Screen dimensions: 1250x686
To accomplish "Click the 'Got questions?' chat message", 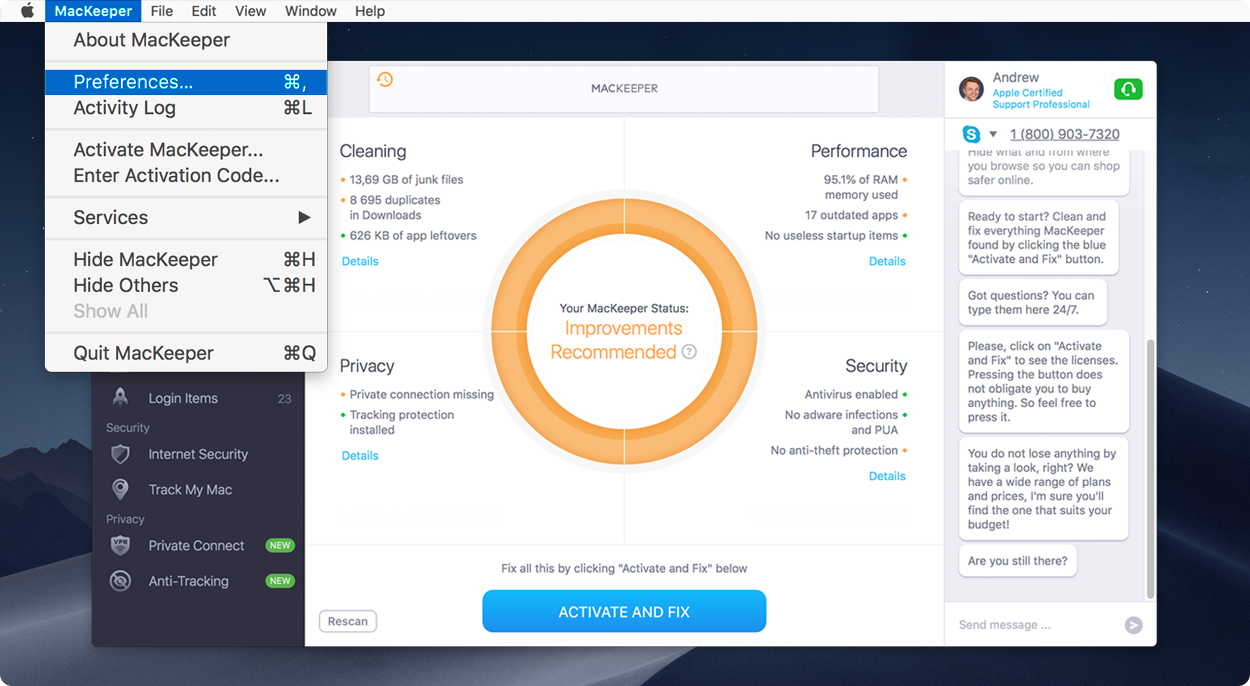I will click(1031, 302).
